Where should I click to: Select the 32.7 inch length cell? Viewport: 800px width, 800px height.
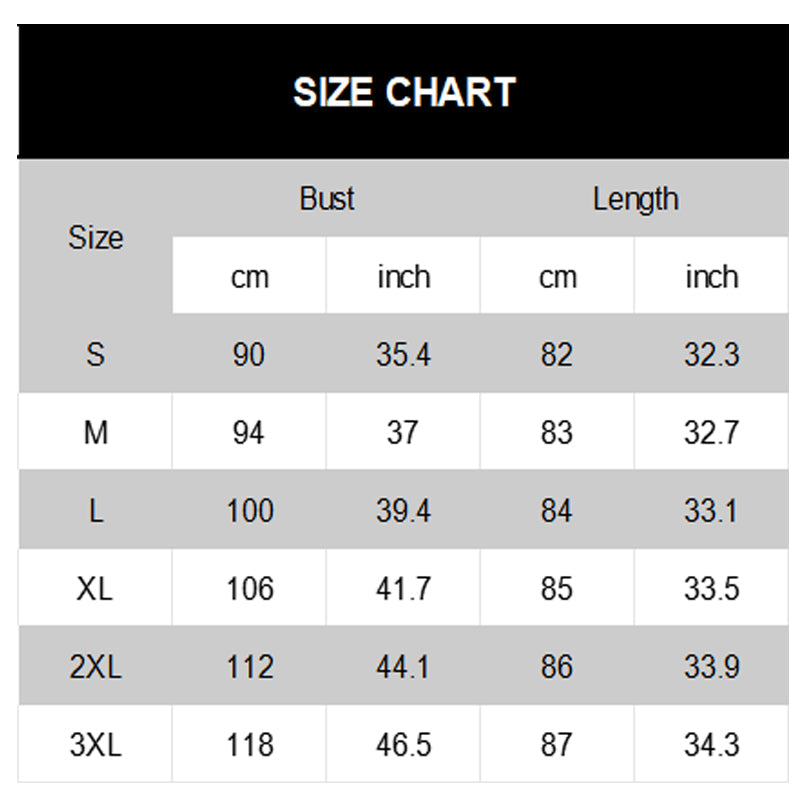[x=711, y=432]
